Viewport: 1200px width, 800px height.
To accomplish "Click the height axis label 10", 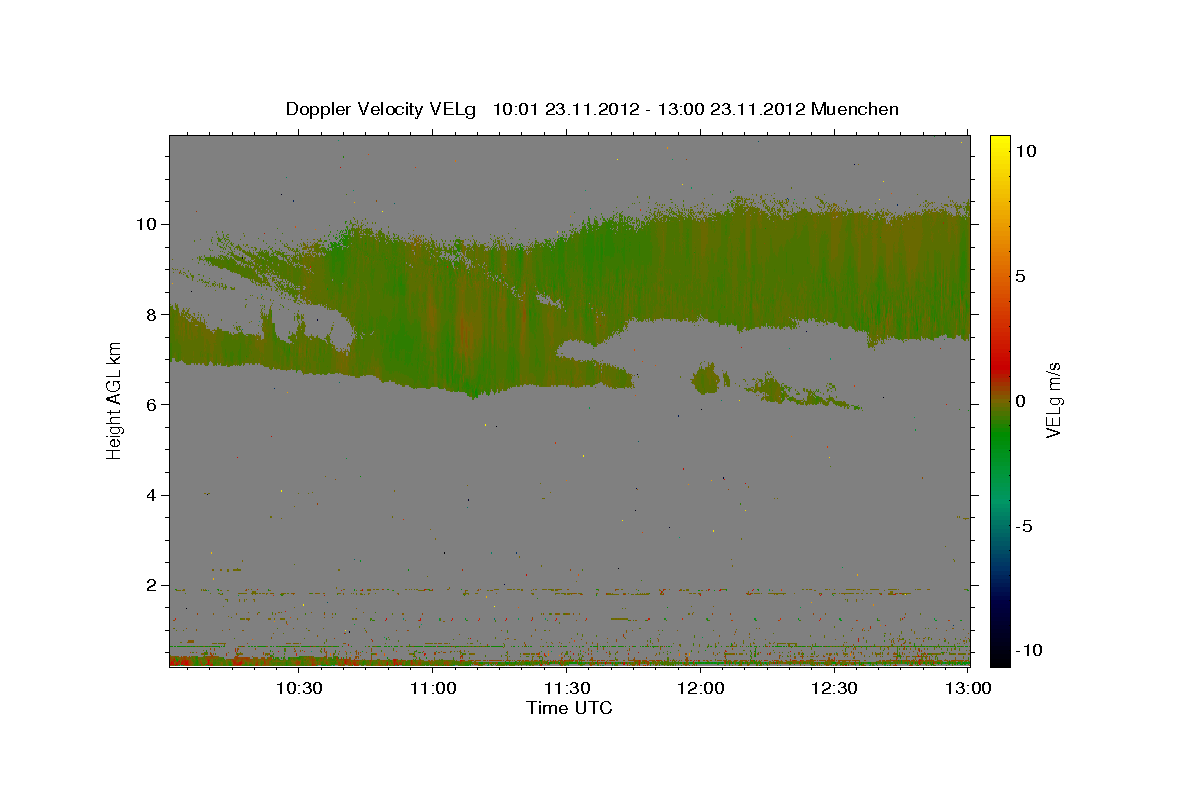I will tap(149, 224).
